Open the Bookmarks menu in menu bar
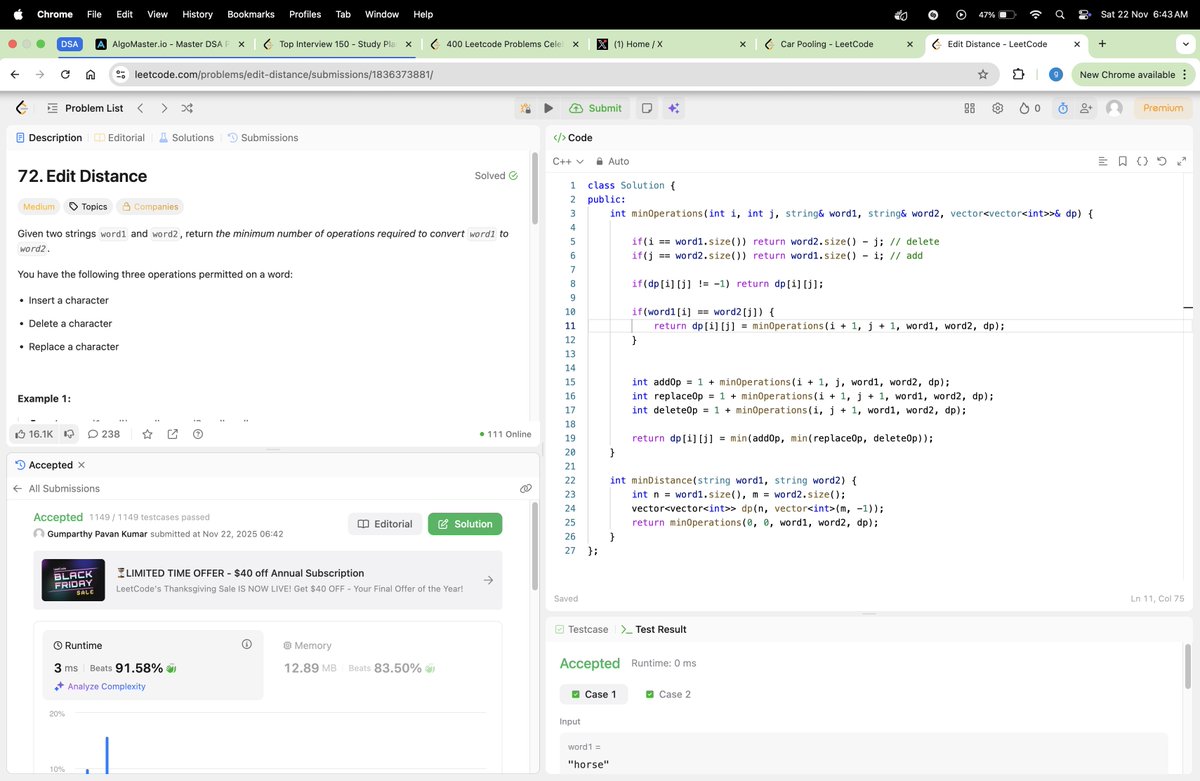The height and width of the screenshot is (781, 1200). coord(249,14)
